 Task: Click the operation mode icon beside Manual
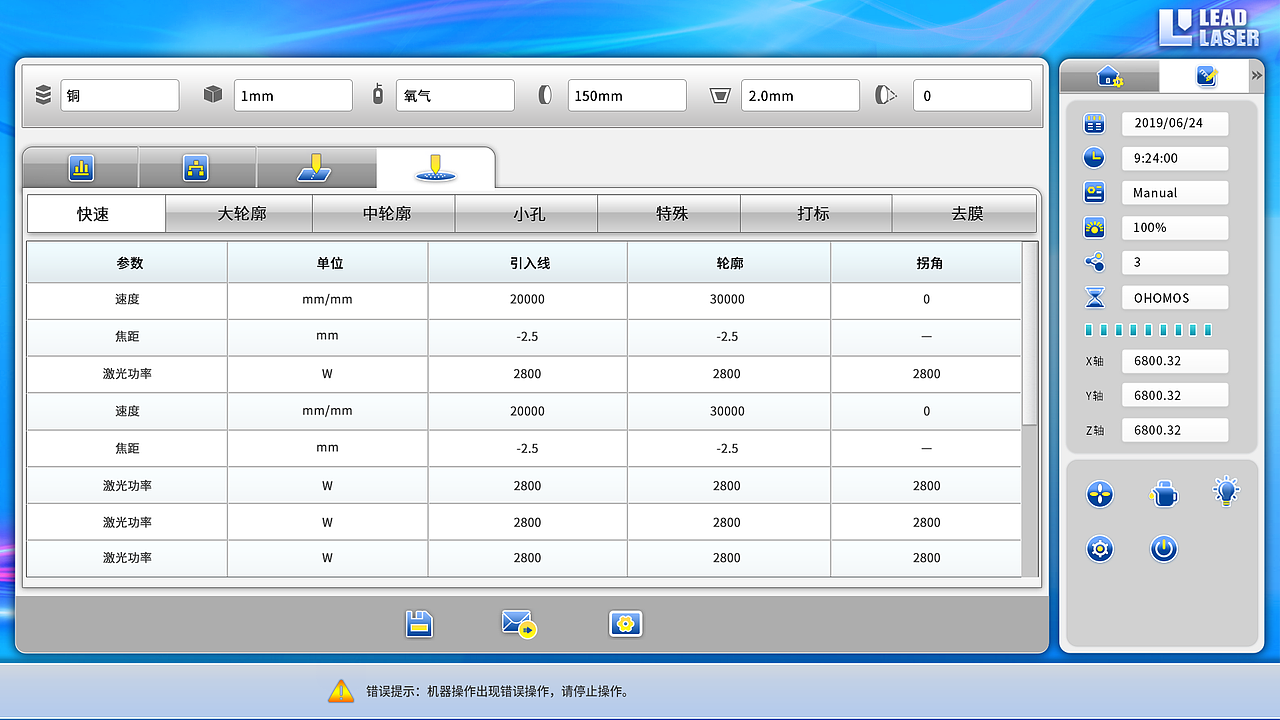pyautogui.click(x=1095, y=192)
